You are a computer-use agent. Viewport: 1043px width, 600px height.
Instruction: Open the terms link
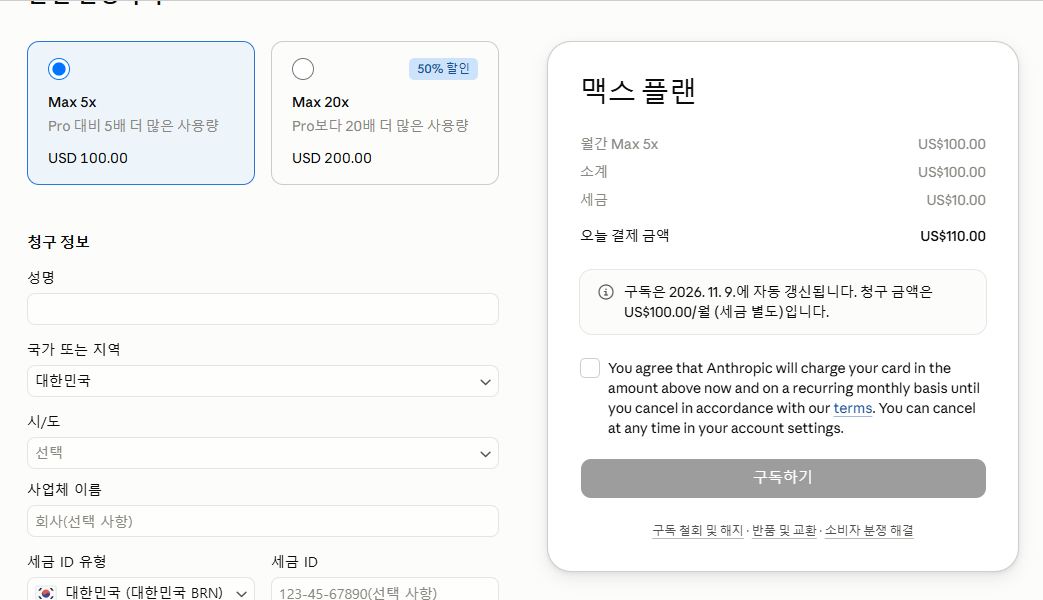click(852, 408)
